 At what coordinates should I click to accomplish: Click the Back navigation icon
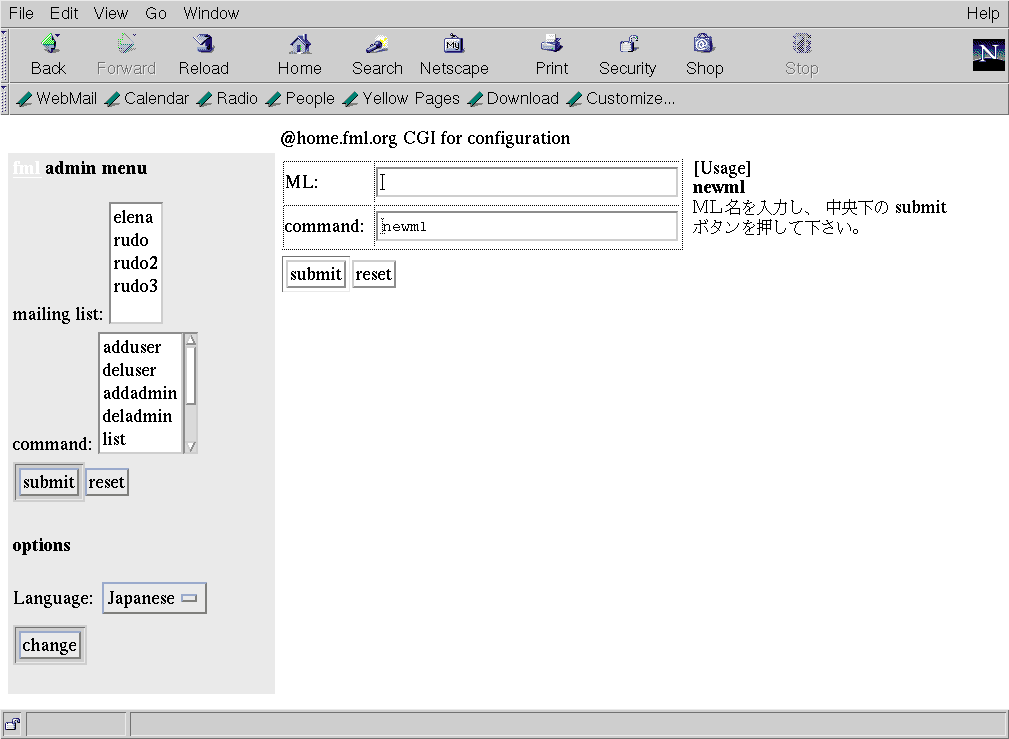pos(48,45)
